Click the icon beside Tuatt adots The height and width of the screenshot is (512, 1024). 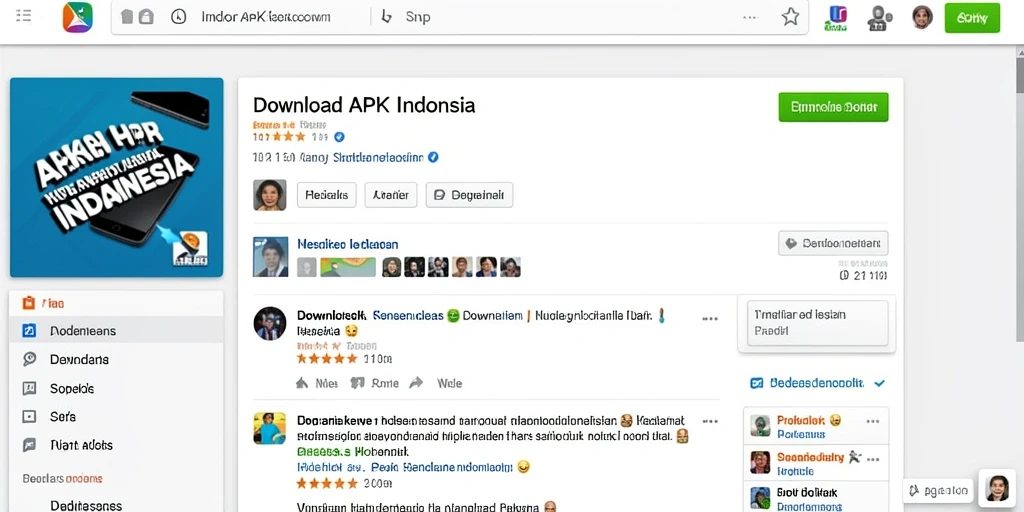[x=29, y=445]
